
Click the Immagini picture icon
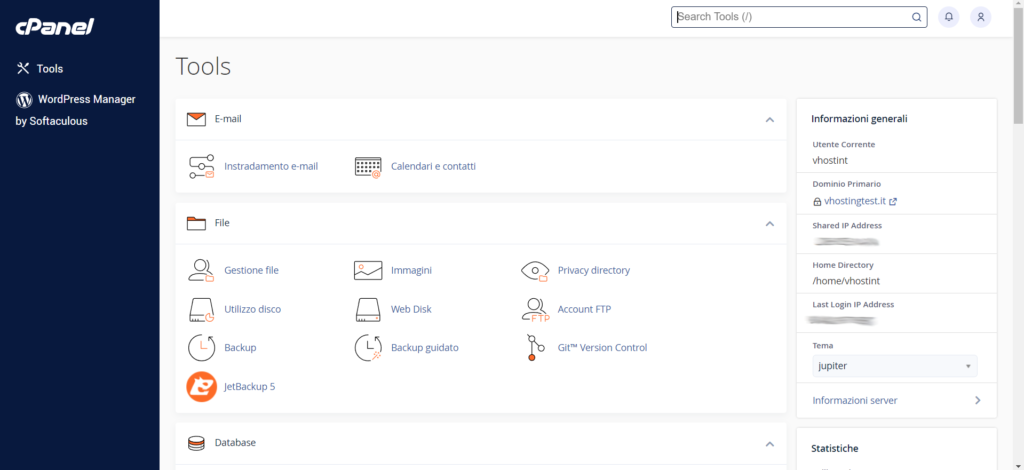(368, 270)
